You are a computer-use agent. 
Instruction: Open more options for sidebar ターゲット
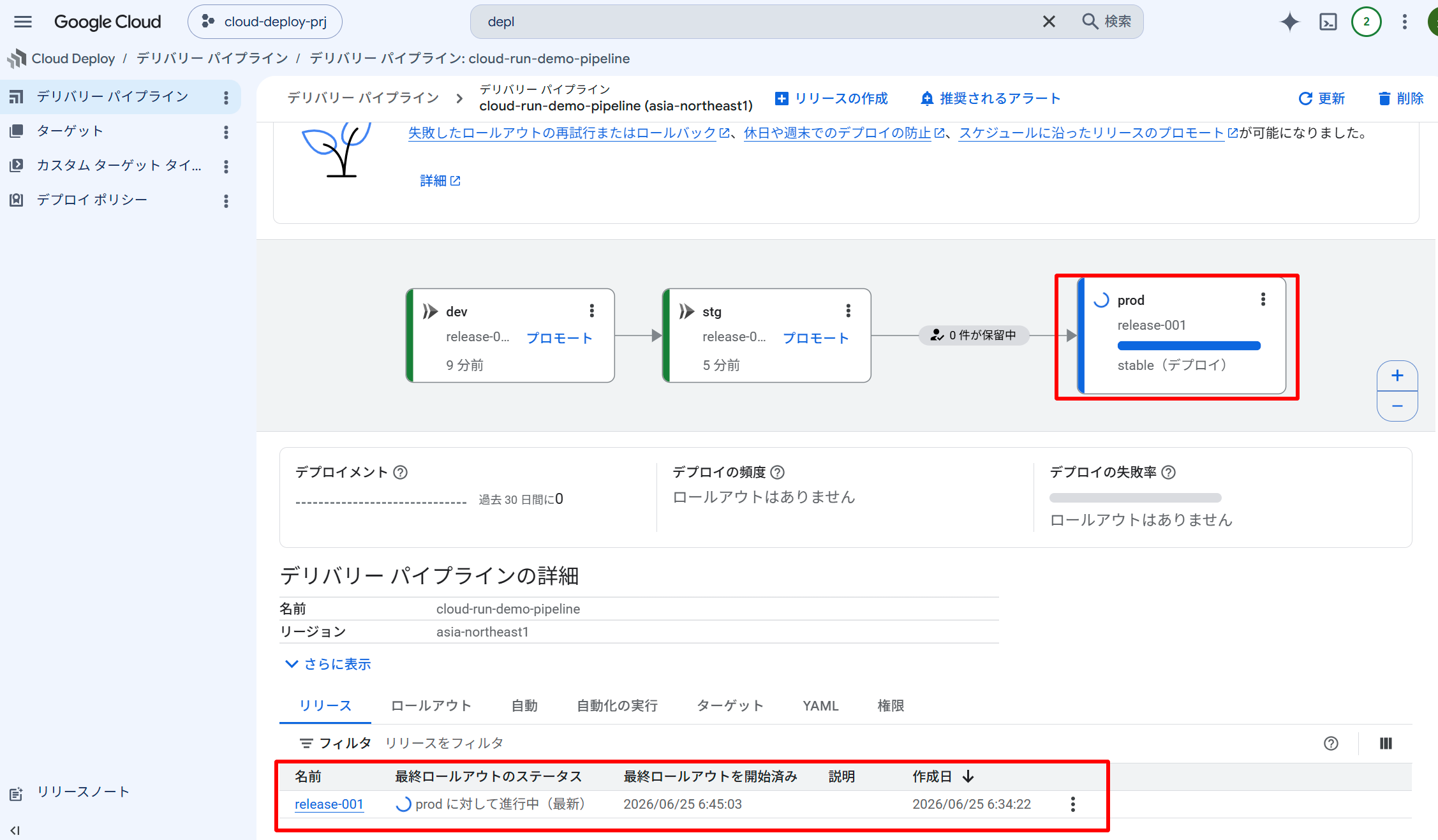pos(226,132)
